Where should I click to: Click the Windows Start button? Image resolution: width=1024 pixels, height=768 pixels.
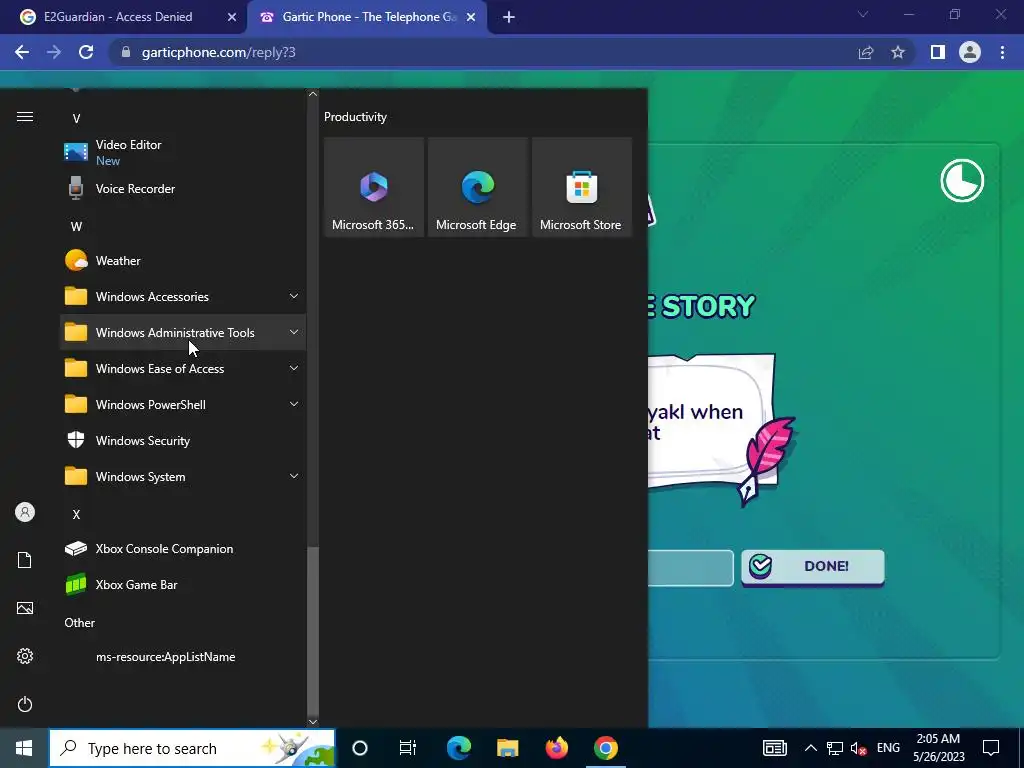pos(24,748)
